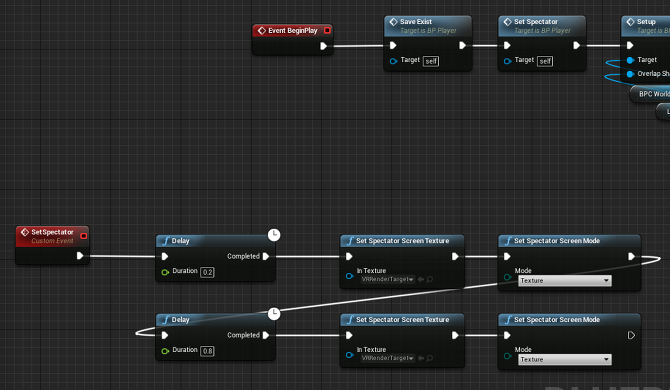Click the Duration pin of the 0.8 Delay
Image resolution: width=670 pixels, height=390 pixels.
click(165, 351)
